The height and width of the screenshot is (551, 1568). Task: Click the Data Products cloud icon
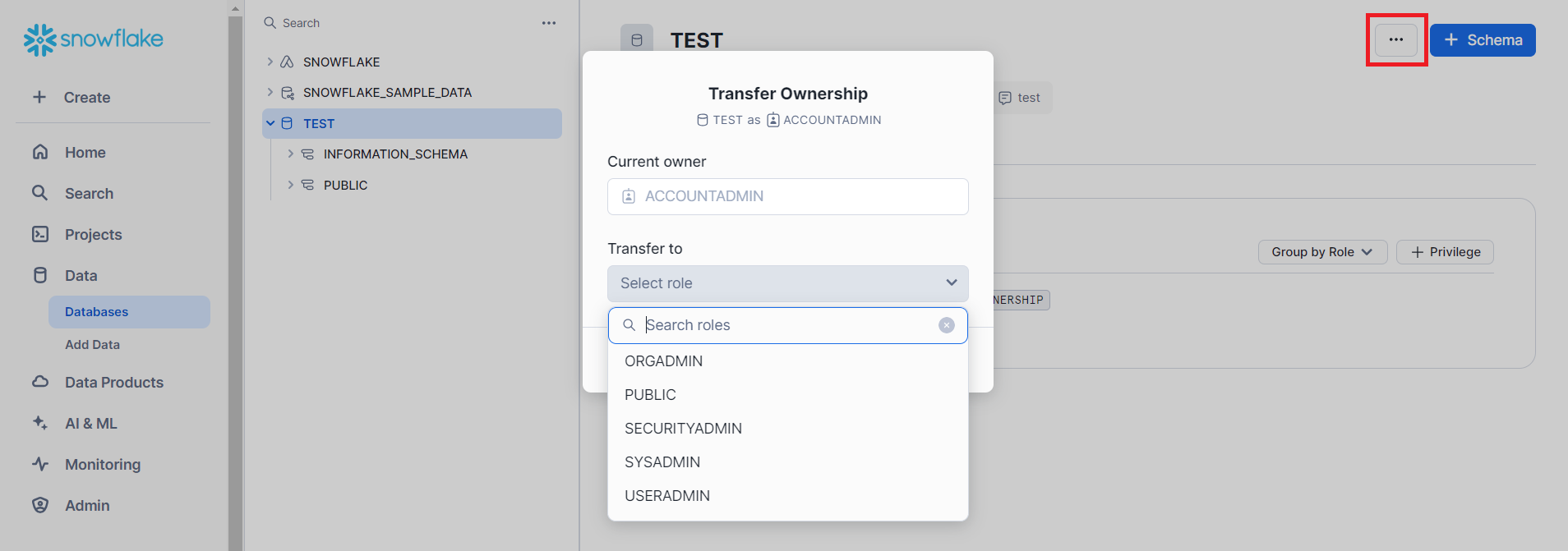pyautogui.click(x=39, y=382)
